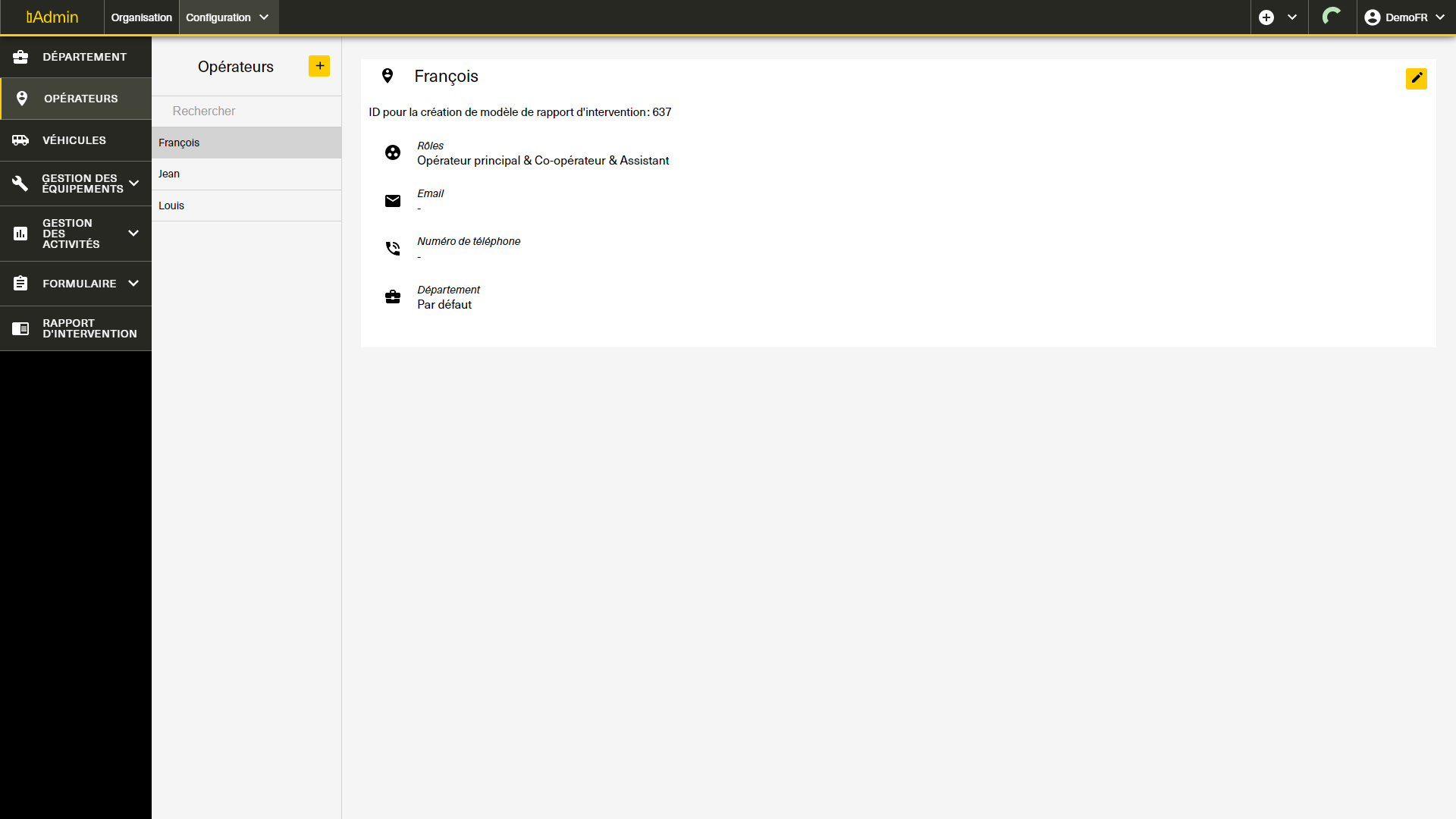
Task: Click the wrench equipment management icon
Action: (20, 184)
